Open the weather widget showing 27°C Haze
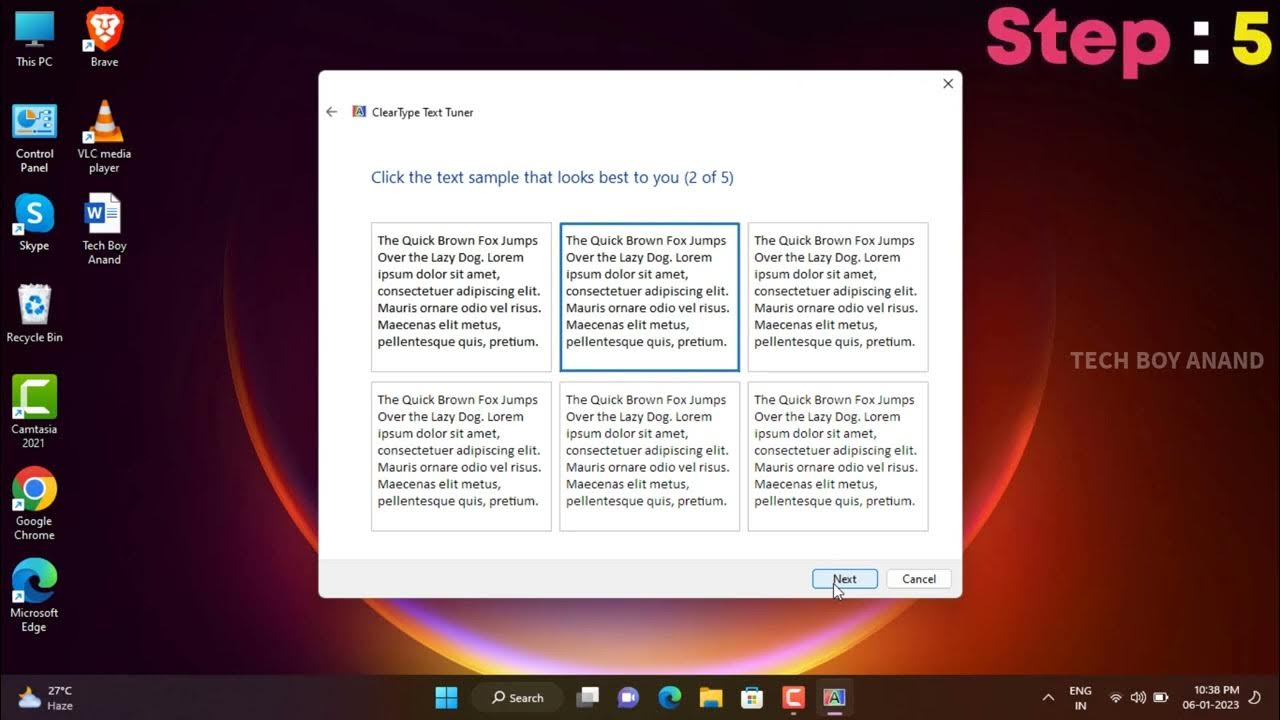The width and height of the screenshot is (1280, 720). click(46, 697)
